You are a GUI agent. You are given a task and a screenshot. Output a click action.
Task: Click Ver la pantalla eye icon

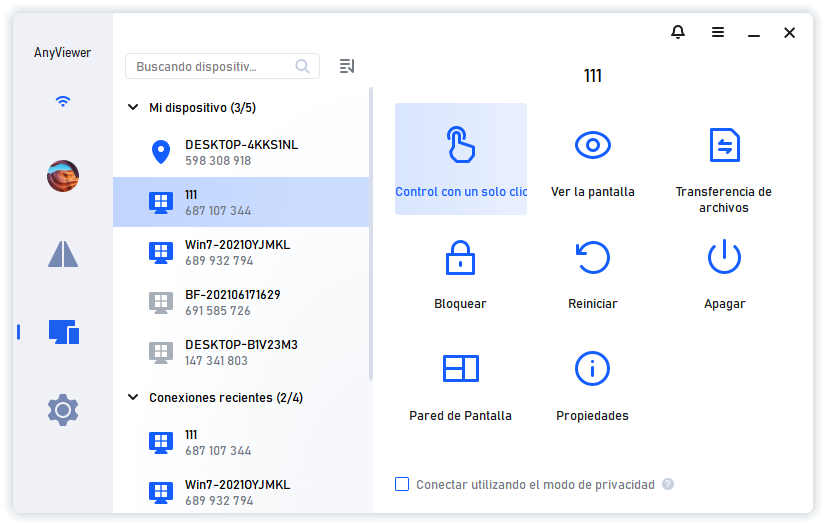pos(593,145)
